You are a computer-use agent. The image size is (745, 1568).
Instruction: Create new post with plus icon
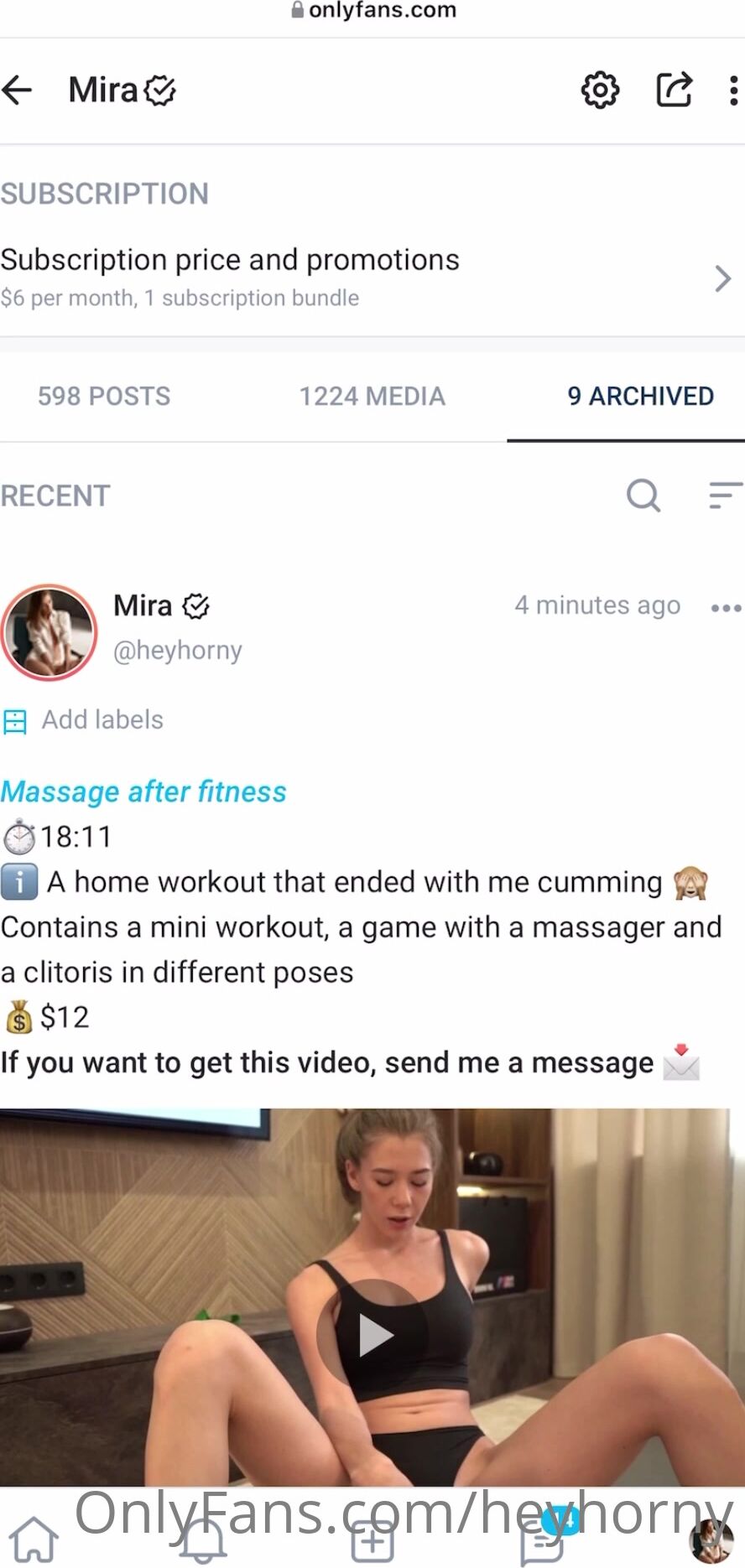point(372,1540)
